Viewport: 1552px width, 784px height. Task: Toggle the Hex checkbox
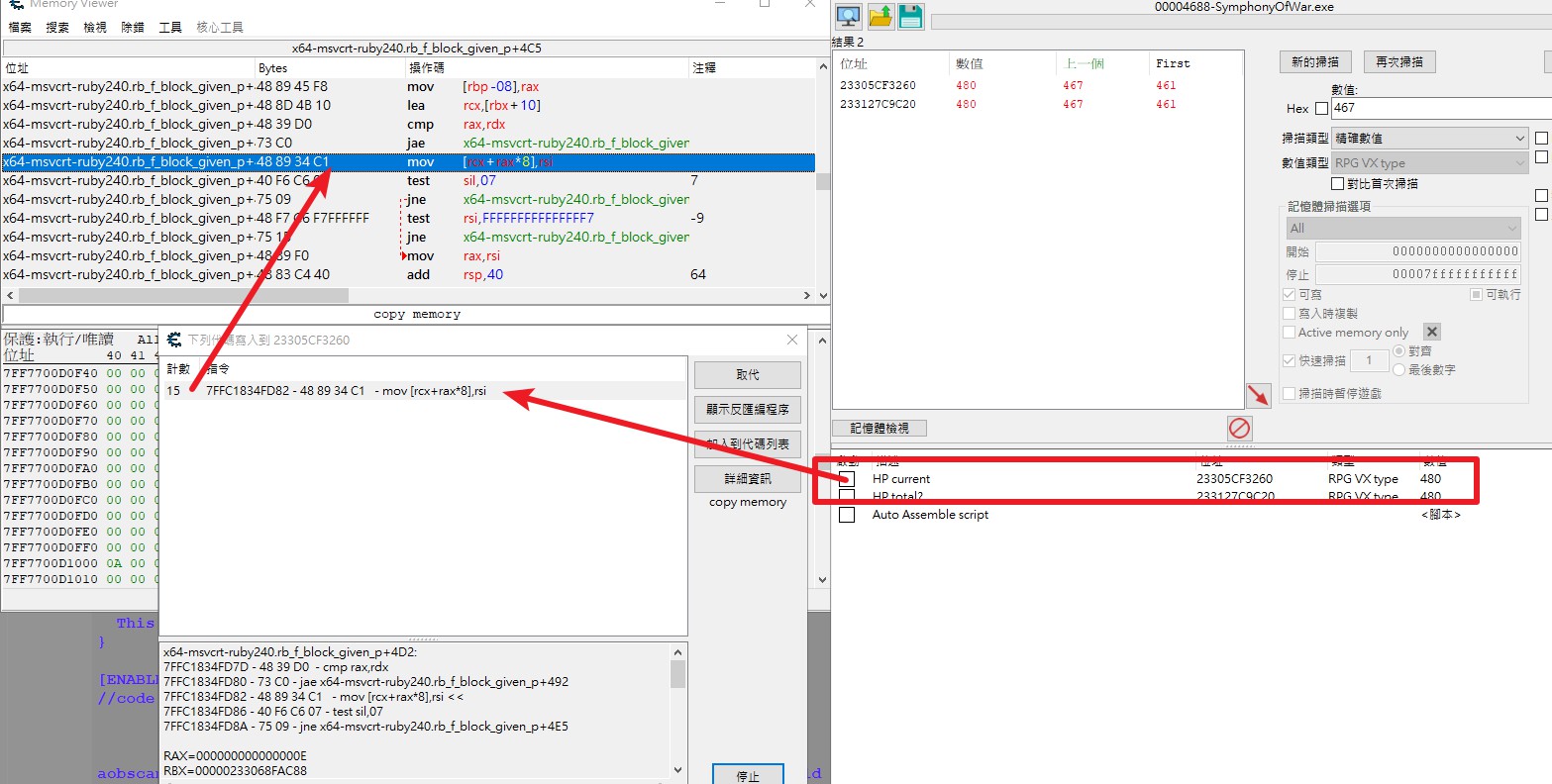1321,109
